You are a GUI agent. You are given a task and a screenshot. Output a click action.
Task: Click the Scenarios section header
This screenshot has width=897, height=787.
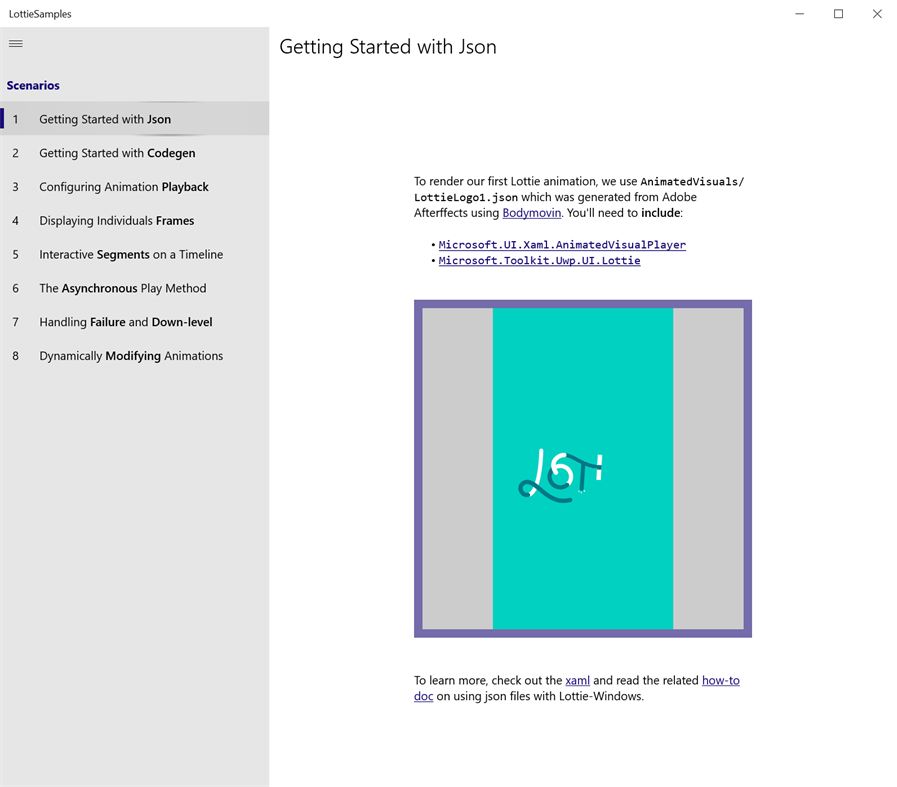click(x=33, y=85)
